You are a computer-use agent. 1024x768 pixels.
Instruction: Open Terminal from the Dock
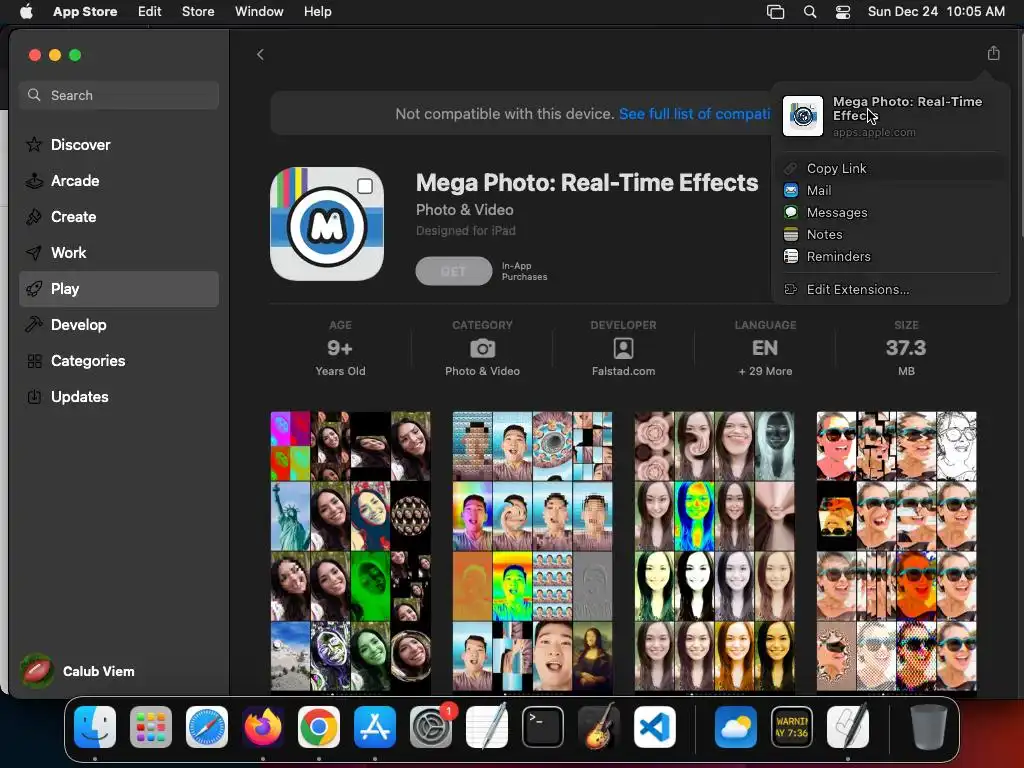pos(543,727)
